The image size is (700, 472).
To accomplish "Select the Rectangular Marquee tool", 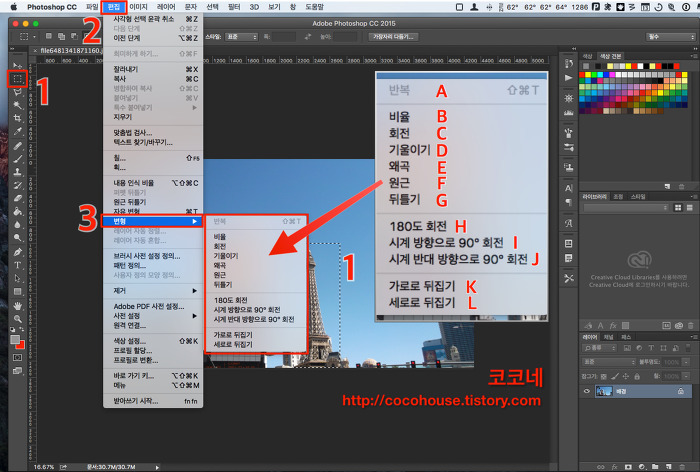I will (17, 79).
